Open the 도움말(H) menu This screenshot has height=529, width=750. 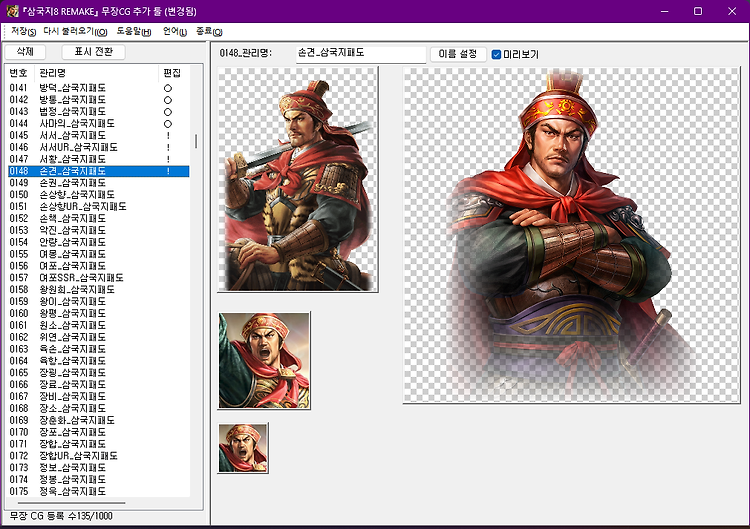[134, 32]
